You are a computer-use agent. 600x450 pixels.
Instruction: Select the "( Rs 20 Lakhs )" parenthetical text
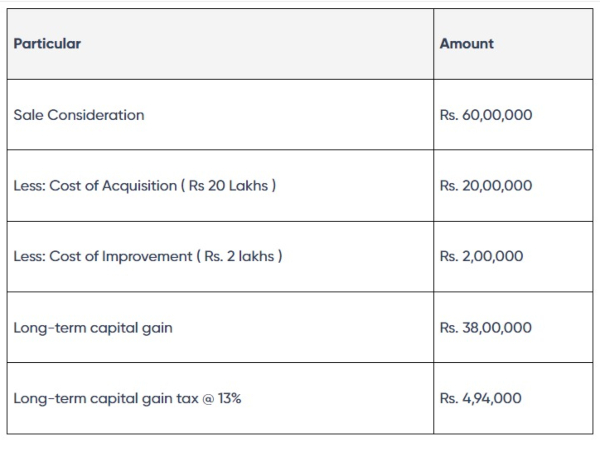click(228, 186)
